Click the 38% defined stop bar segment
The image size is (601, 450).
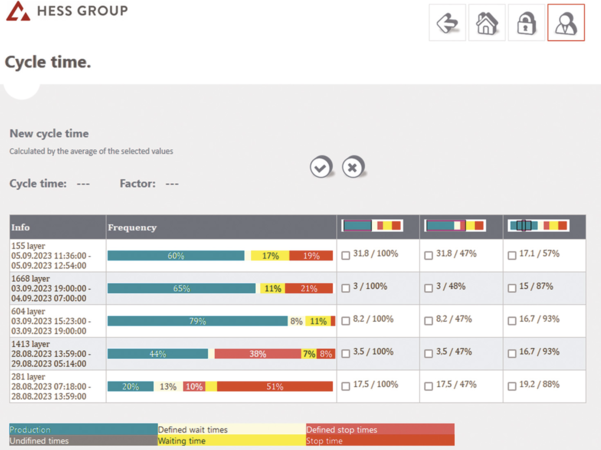[x=258, y=353]
